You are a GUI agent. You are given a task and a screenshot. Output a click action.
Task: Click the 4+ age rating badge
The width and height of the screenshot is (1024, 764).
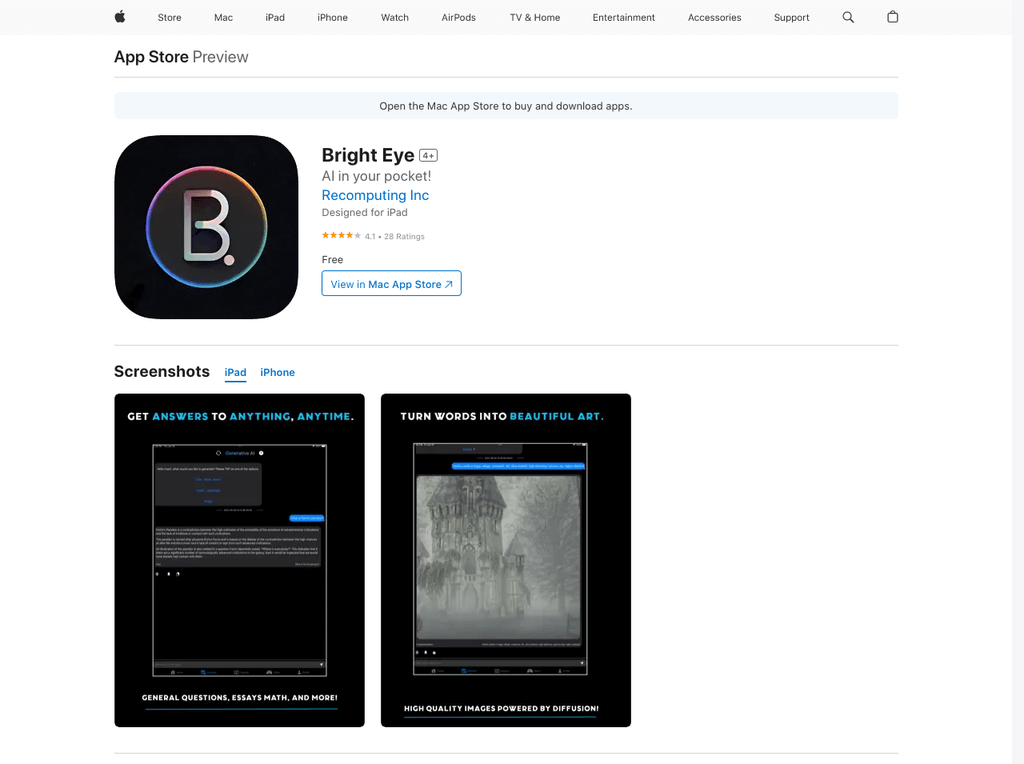pyautogui.click(x=428, y=155)
